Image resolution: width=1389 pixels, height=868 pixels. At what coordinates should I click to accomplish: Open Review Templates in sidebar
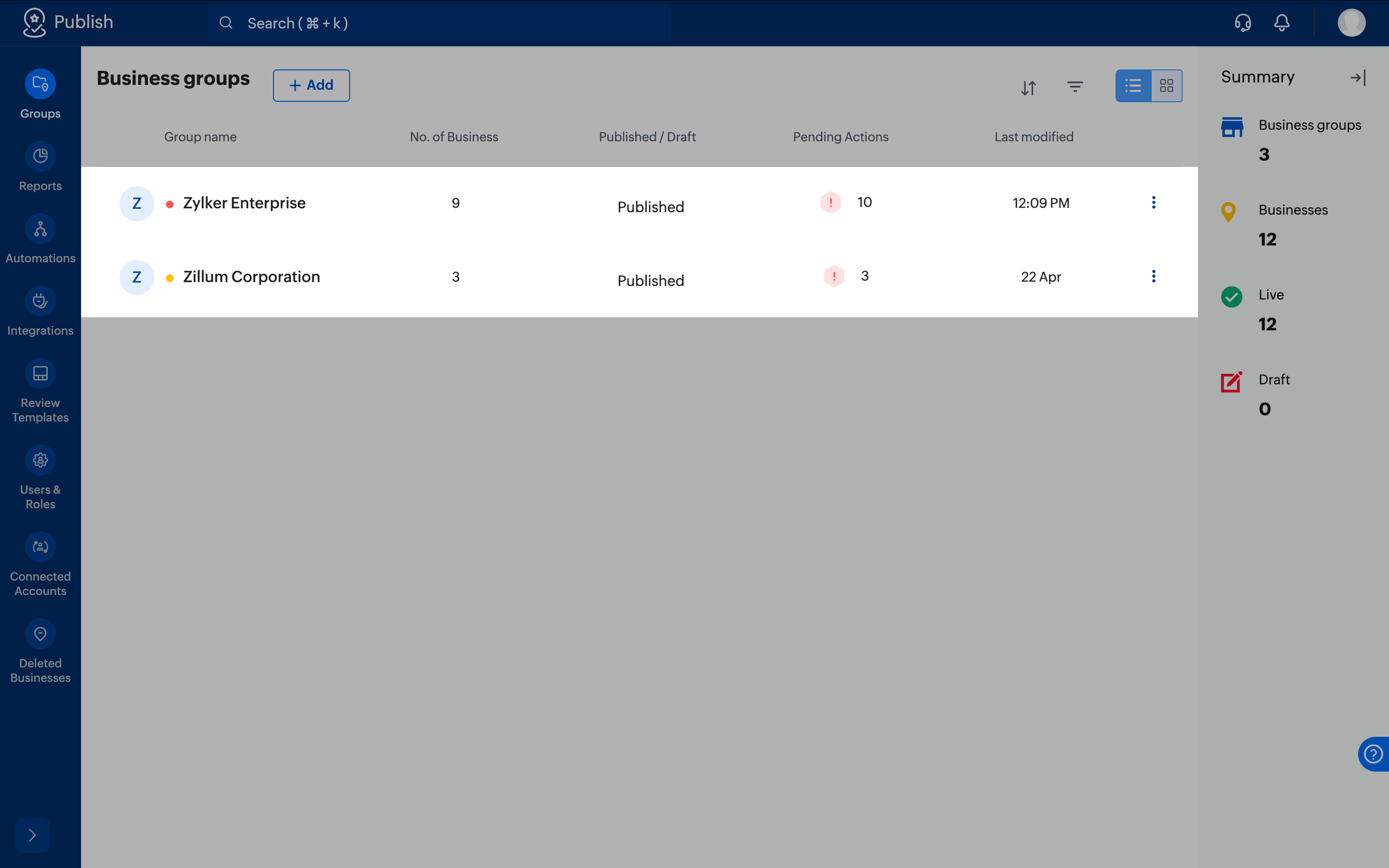[x=40, y=392]
